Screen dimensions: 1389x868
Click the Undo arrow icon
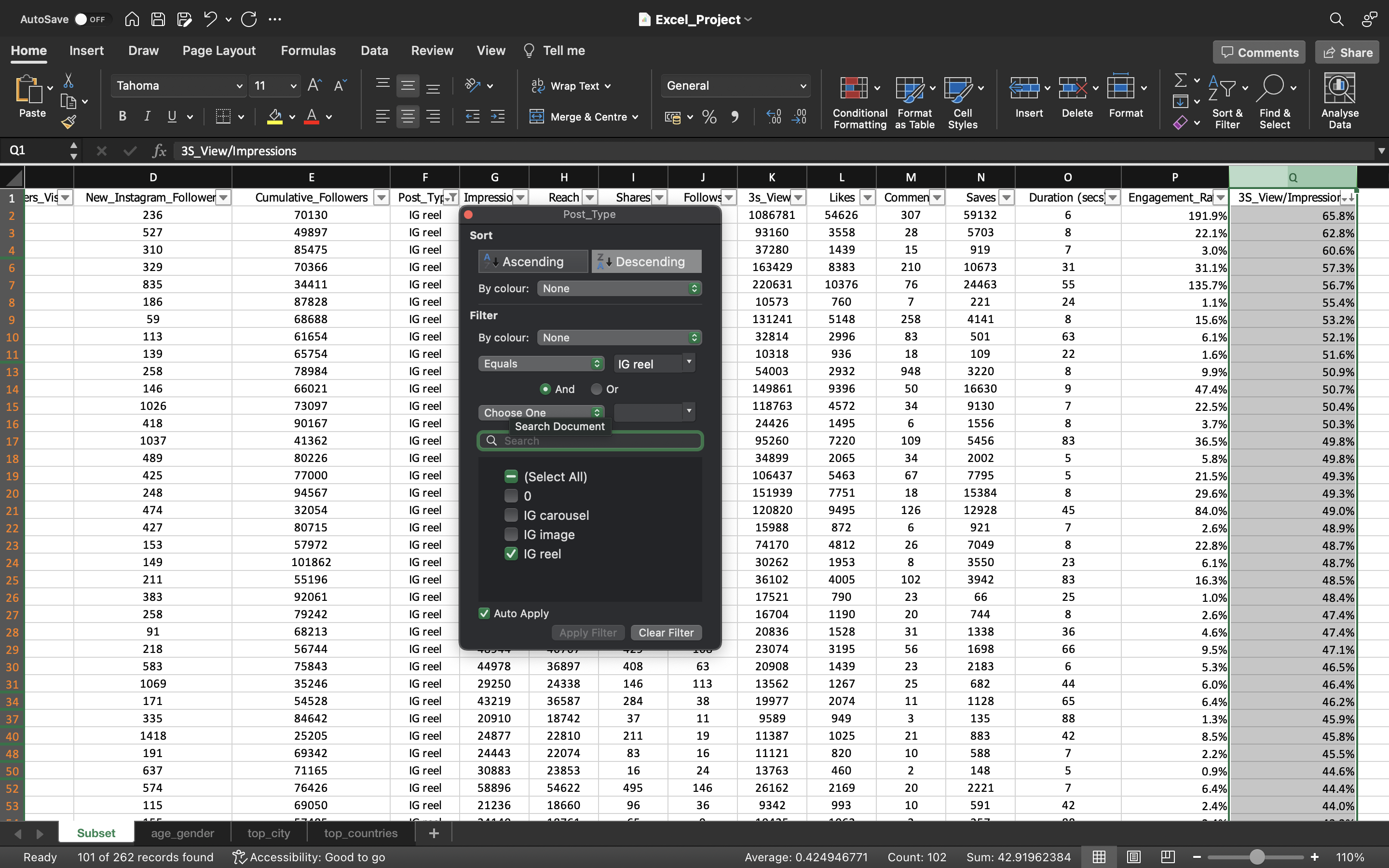(210, 19)
